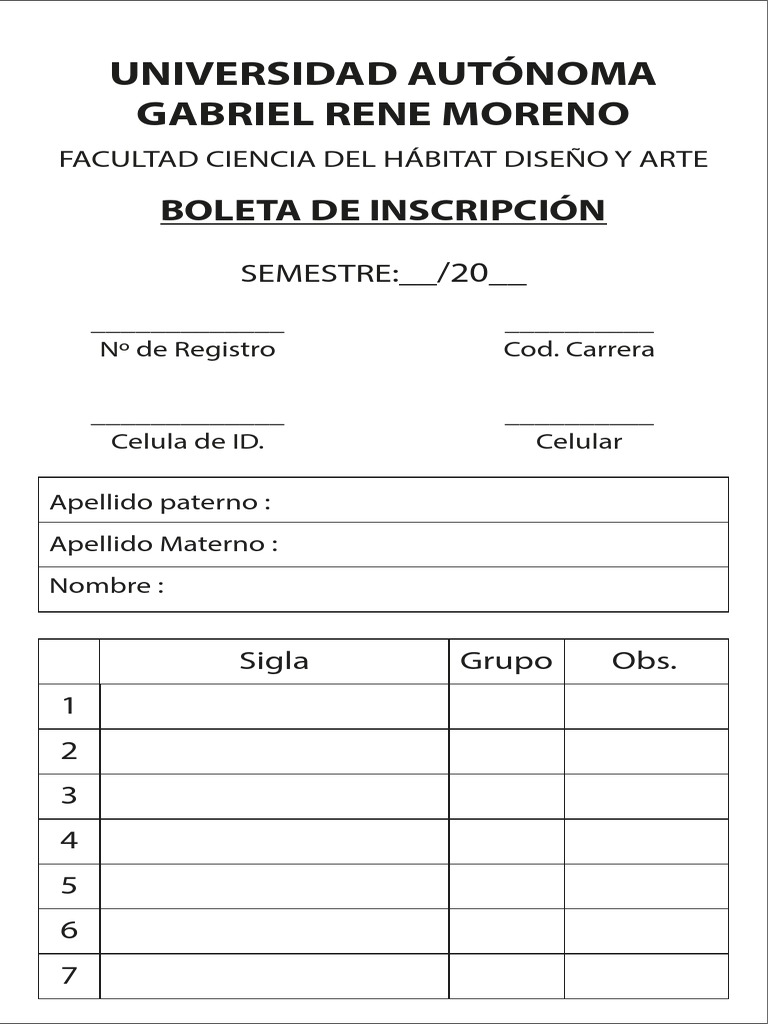This screenshot has width=768, height=1024.
Task: Click the Sigla column header
Action: 274,661
